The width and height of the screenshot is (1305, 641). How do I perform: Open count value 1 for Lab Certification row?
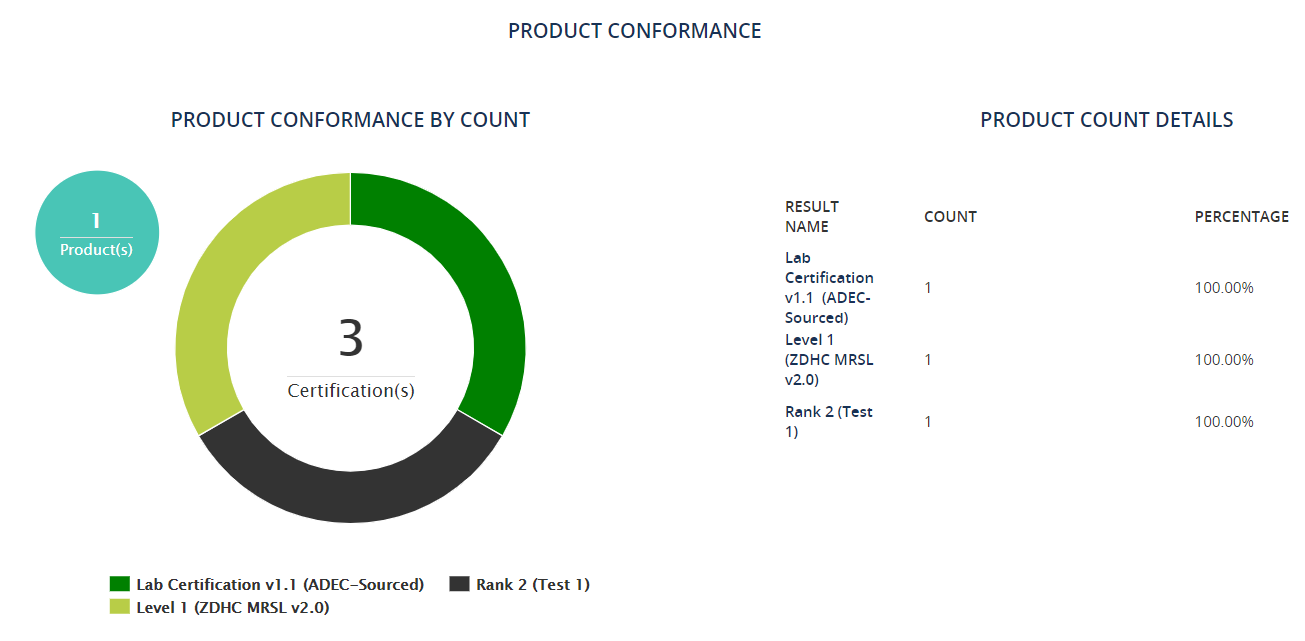pyautogui.click(x=928, y=288)
